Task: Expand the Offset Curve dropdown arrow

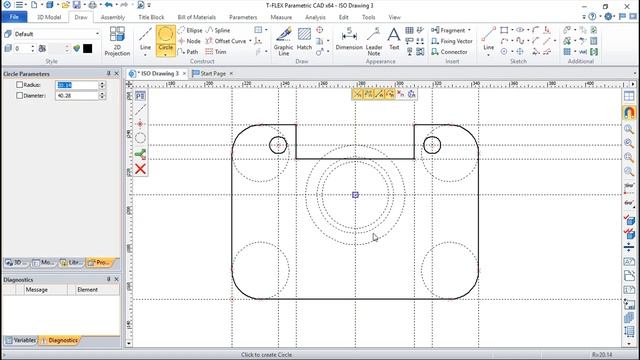Action: (250, 41)
